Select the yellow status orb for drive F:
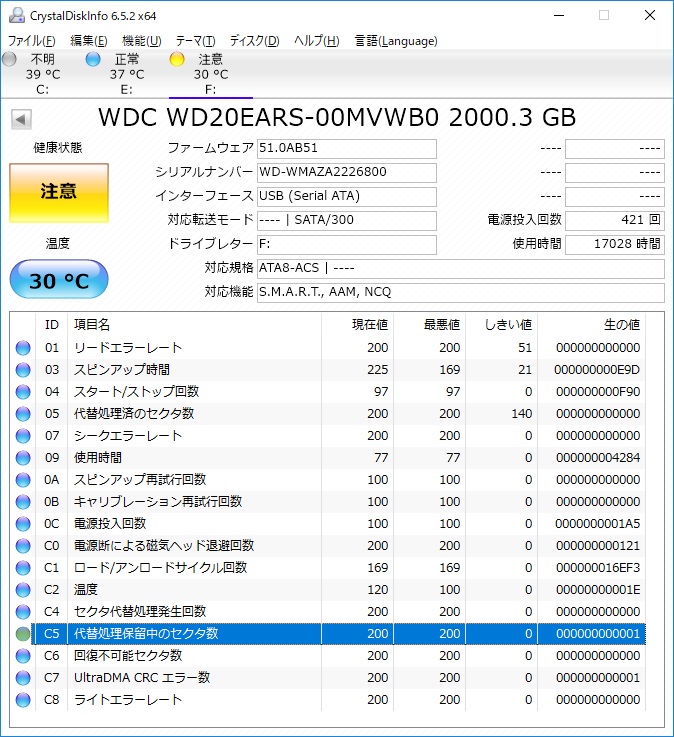This screenshot has height=737, width=674. 177,59
